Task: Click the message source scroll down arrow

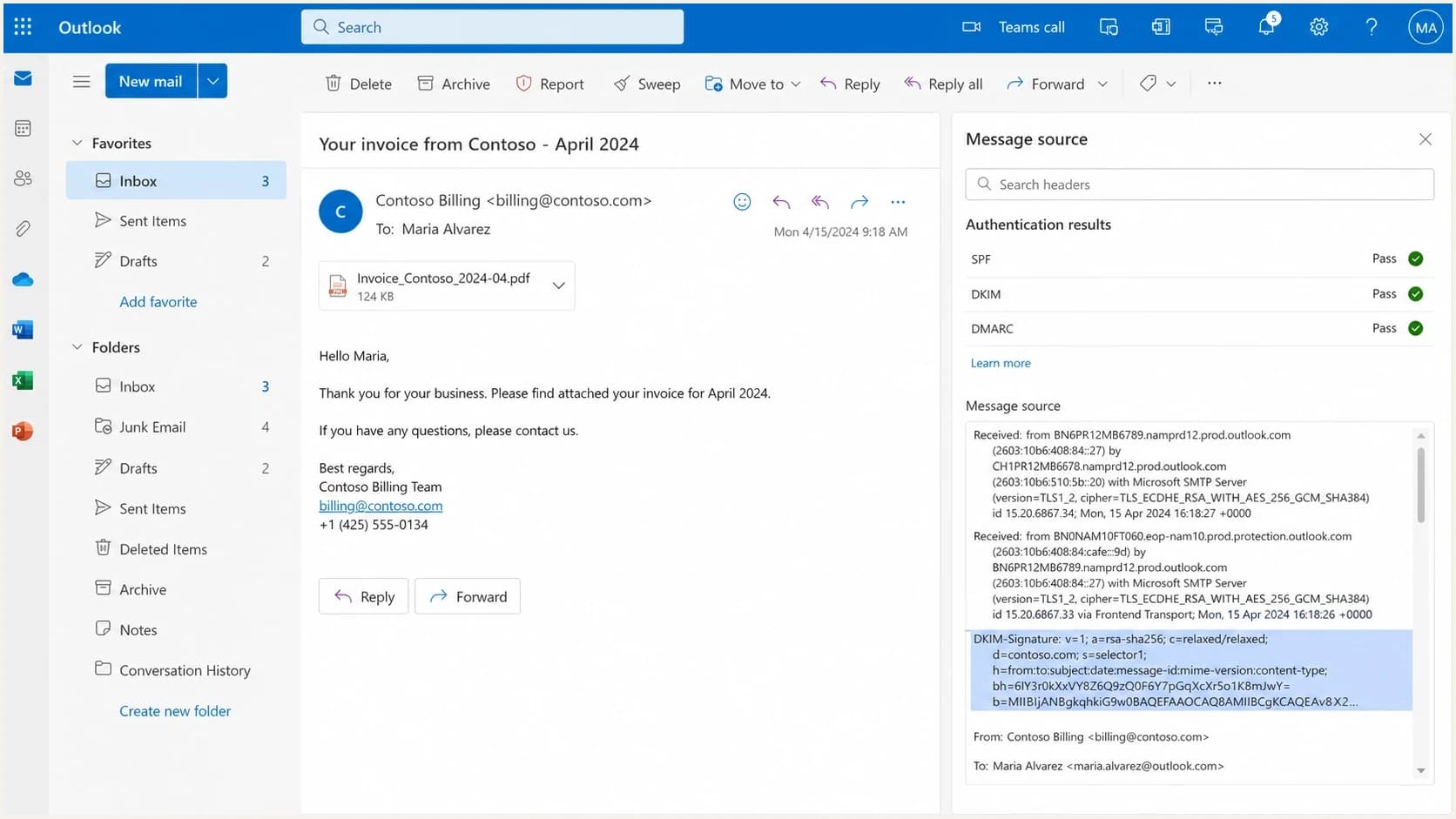Action: click(x=1421, y=770)
